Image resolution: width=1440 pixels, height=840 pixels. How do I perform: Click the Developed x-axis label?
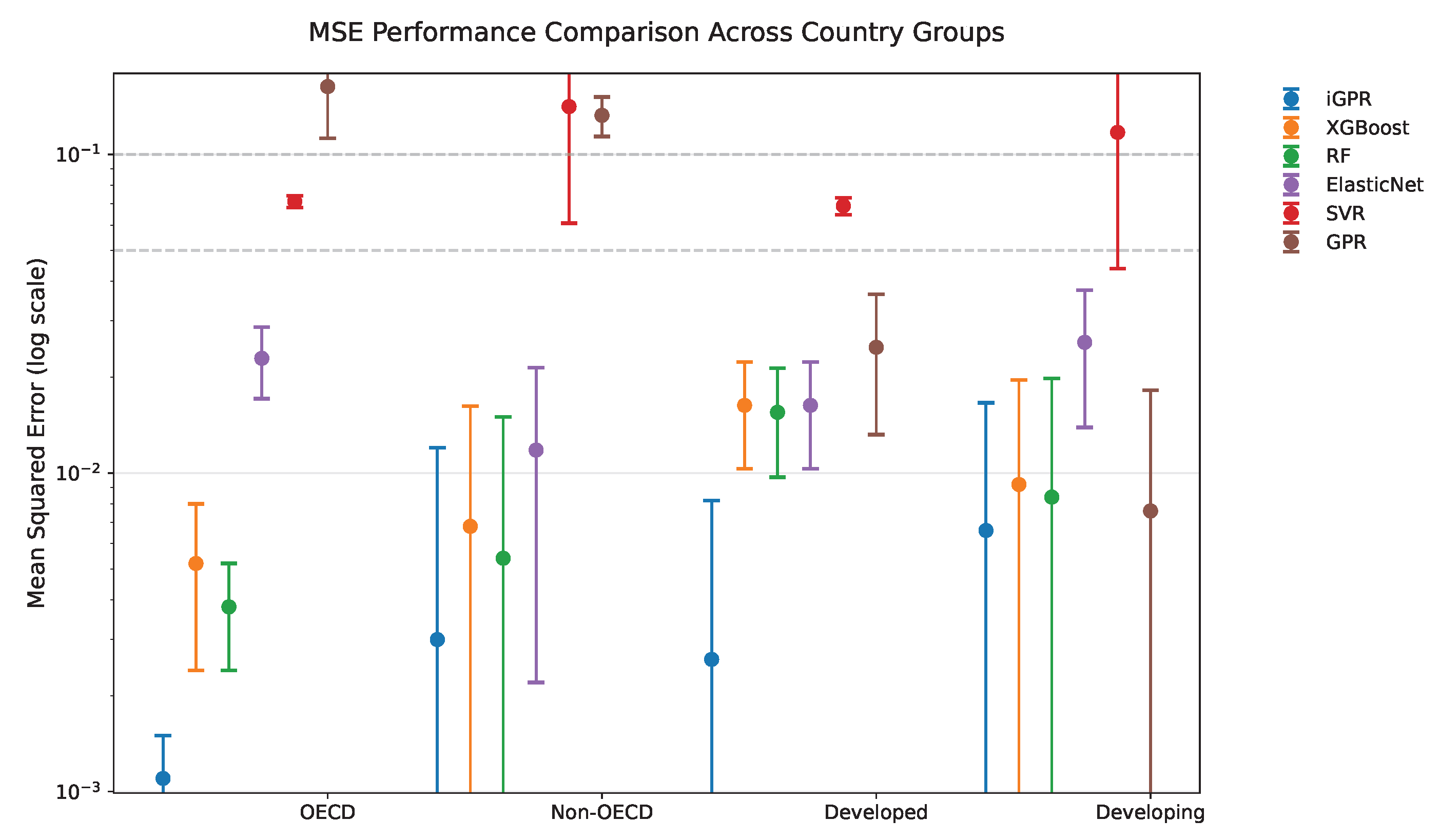pyautogui.click(x=876, y=813)
